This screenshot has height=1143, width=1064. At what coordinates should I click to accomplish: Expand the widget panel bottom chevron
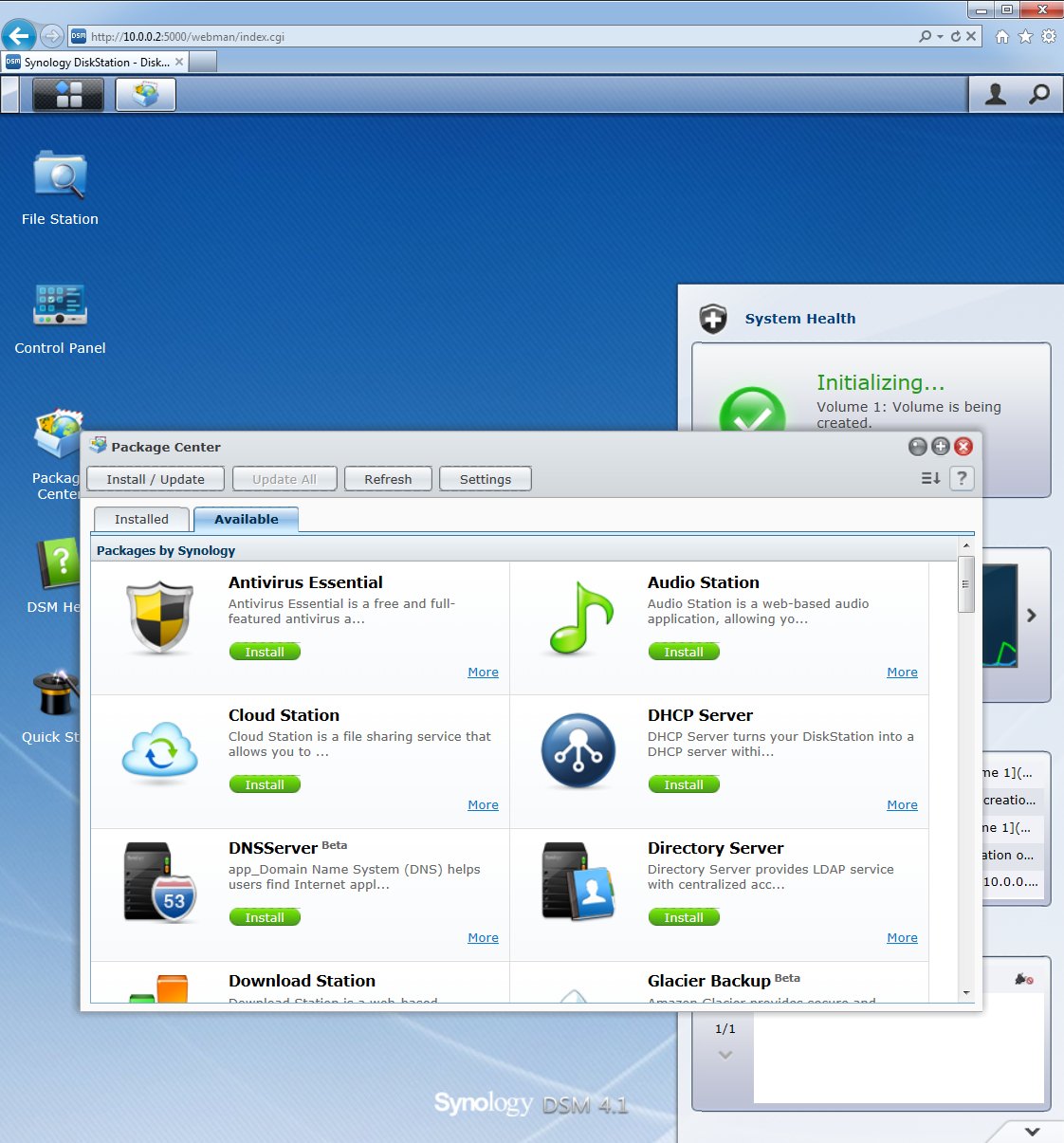point(1032,1131)
